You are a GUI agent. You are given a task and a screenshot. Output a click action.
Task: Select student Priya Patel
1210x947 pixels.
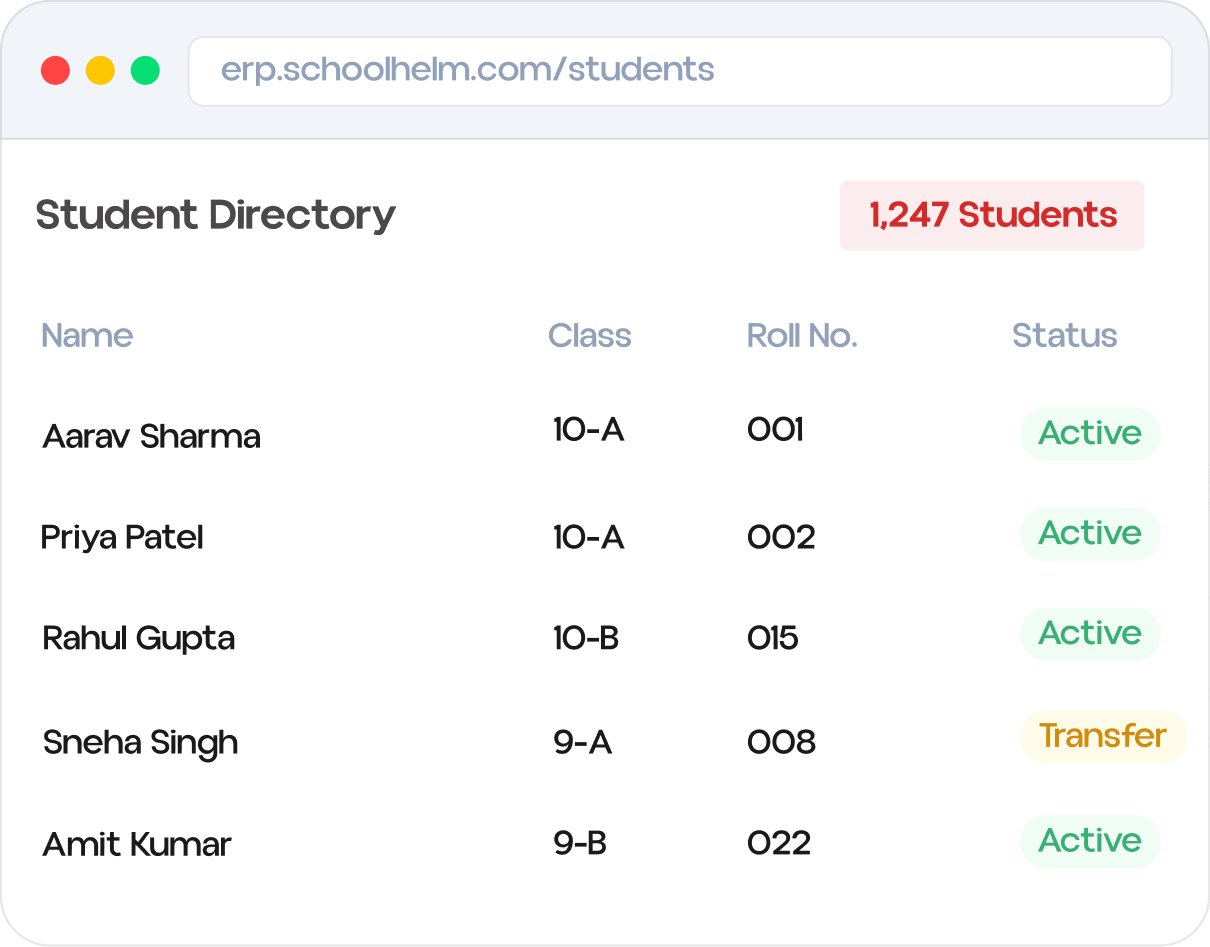pyautogui.click(x=122, y=537)
